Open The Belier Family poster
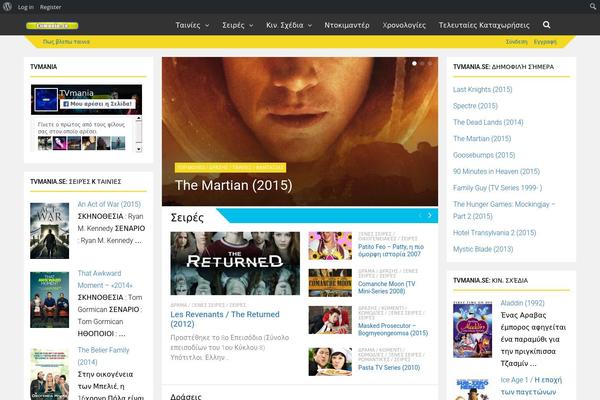 click(49, 374)
